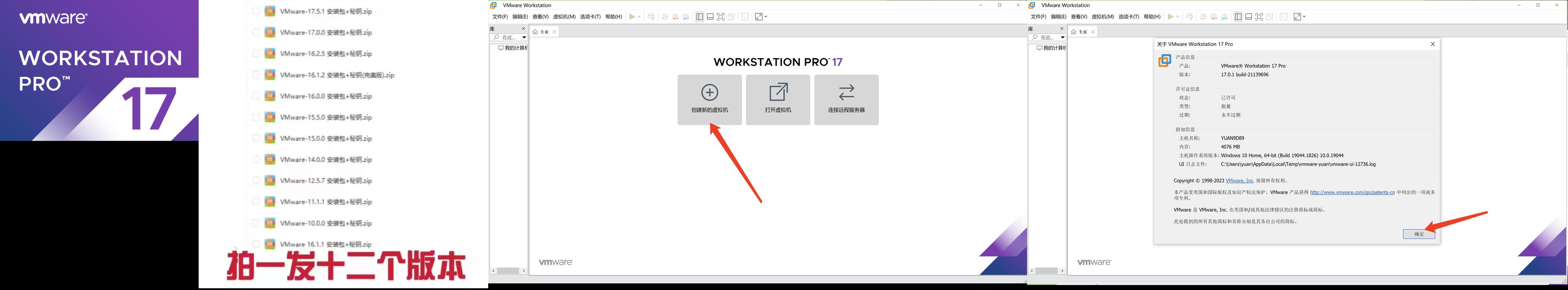Click the open virtual machine (打开虚拟机) tile
Viewport: 1568px width, 290px height.
click(778, 100)
